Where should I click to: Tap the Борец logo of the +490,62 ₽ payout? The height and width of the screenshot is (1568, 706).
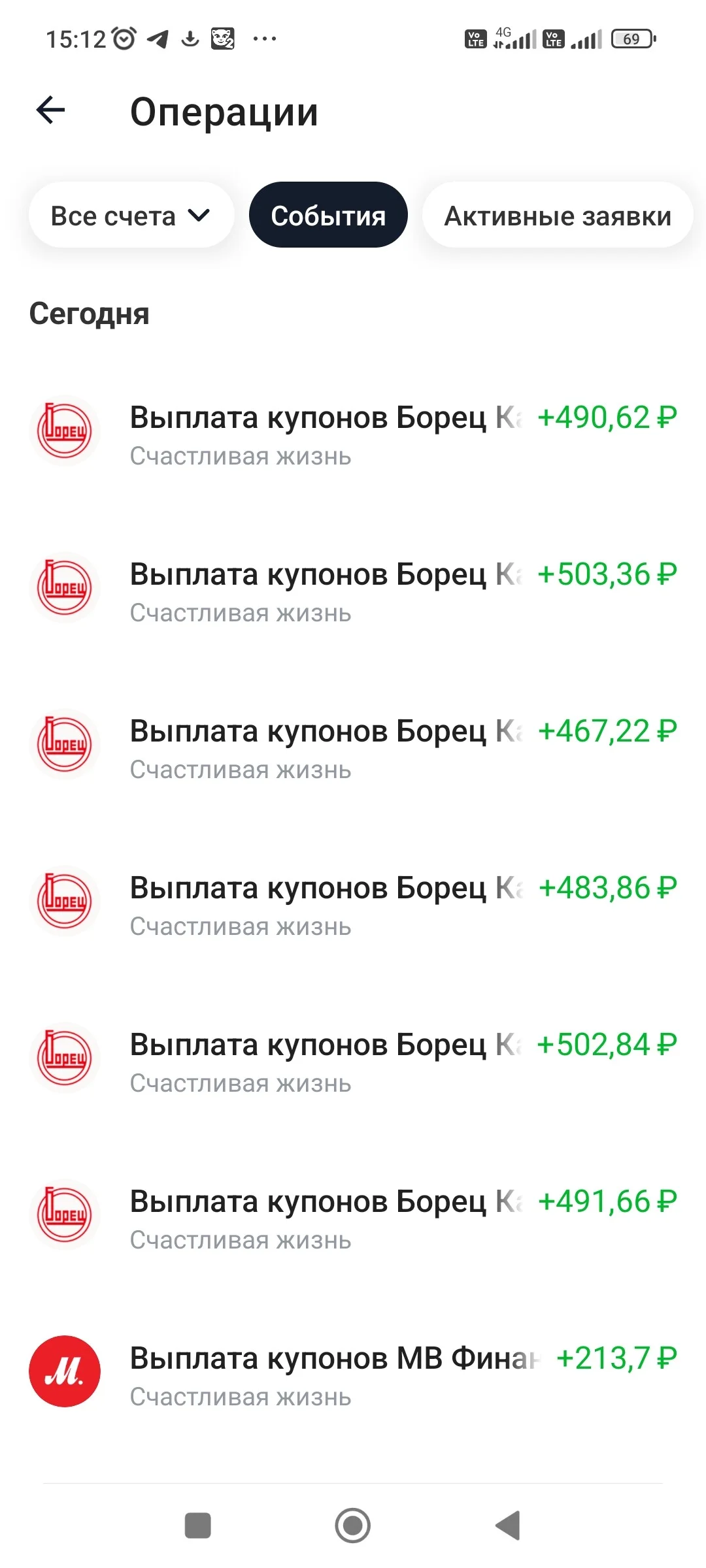(65, 431)
